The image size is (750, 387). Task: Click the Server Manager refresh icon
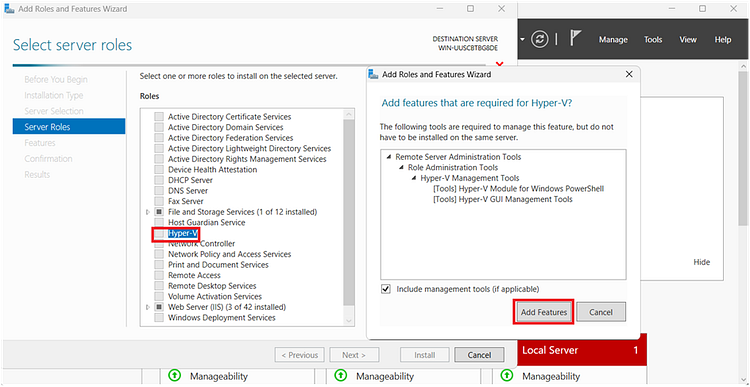(540, 40)
